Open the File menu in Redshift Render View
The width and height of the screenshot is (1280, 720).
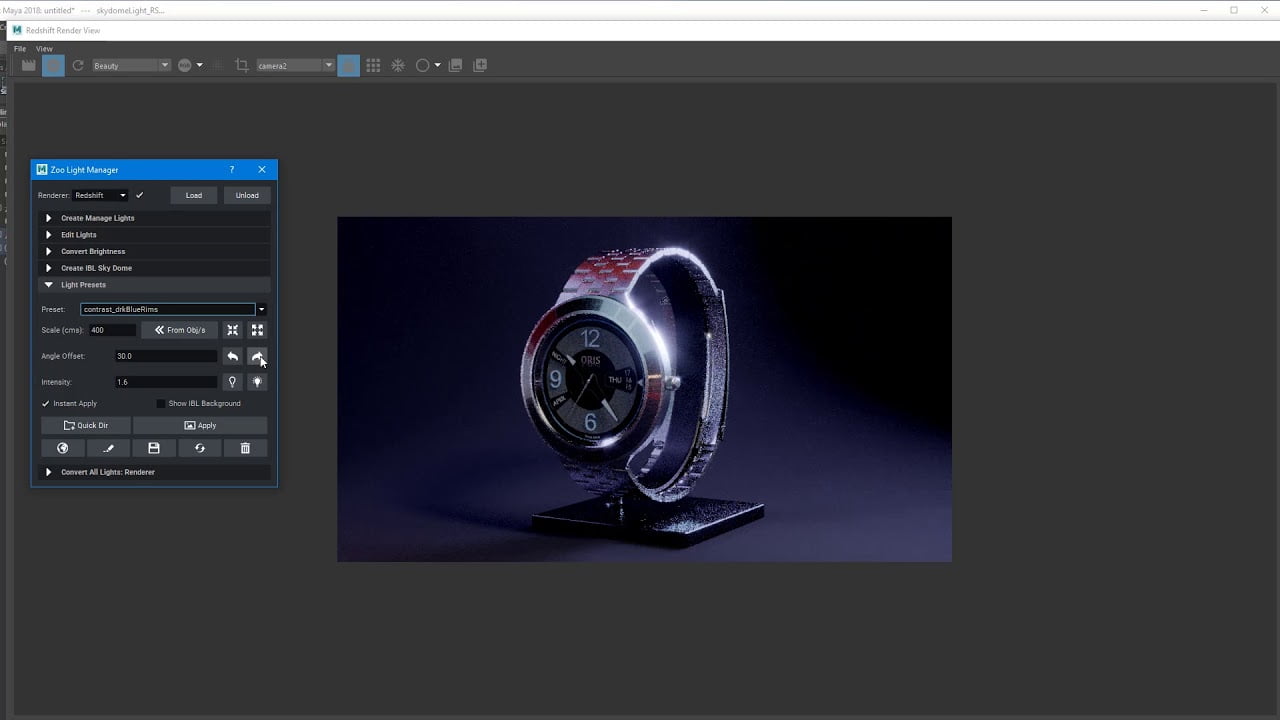(20, 48)
